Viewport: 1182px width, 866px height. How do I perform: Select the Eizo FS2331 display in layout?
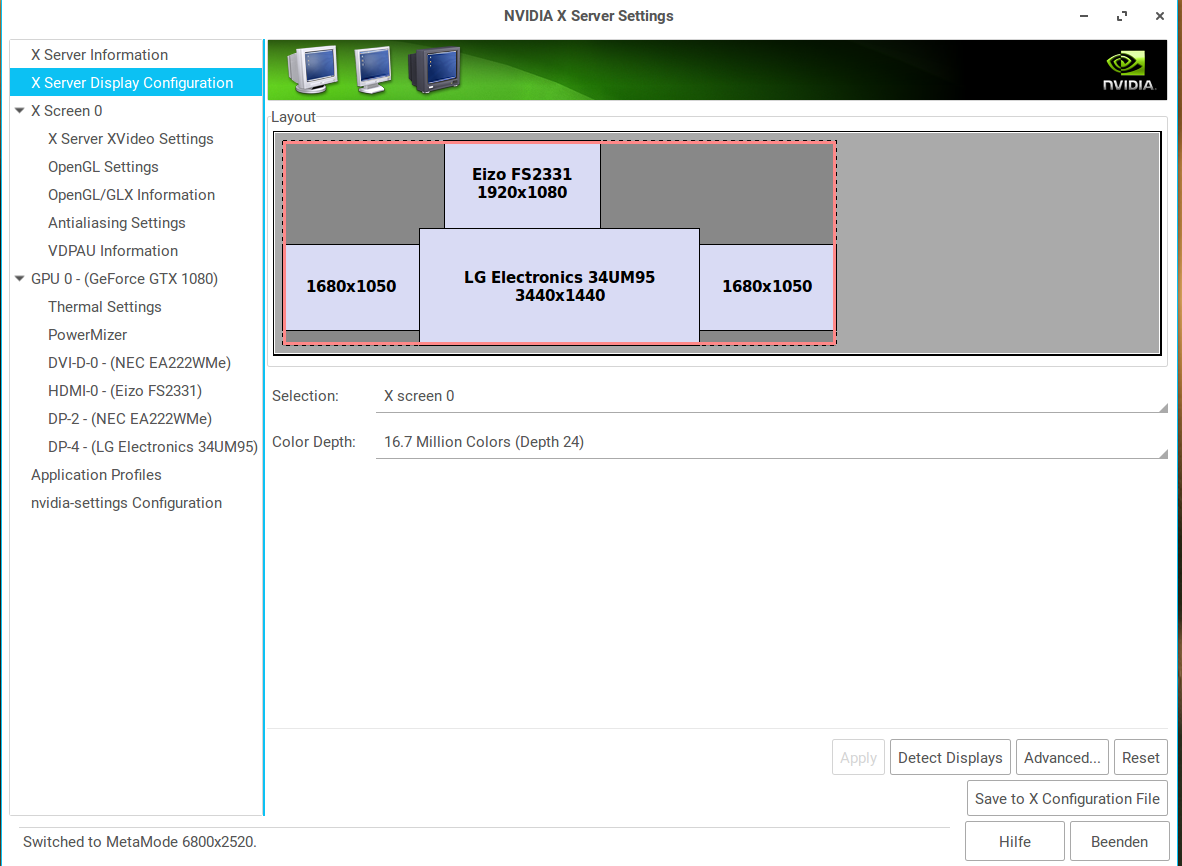[522, 185]
